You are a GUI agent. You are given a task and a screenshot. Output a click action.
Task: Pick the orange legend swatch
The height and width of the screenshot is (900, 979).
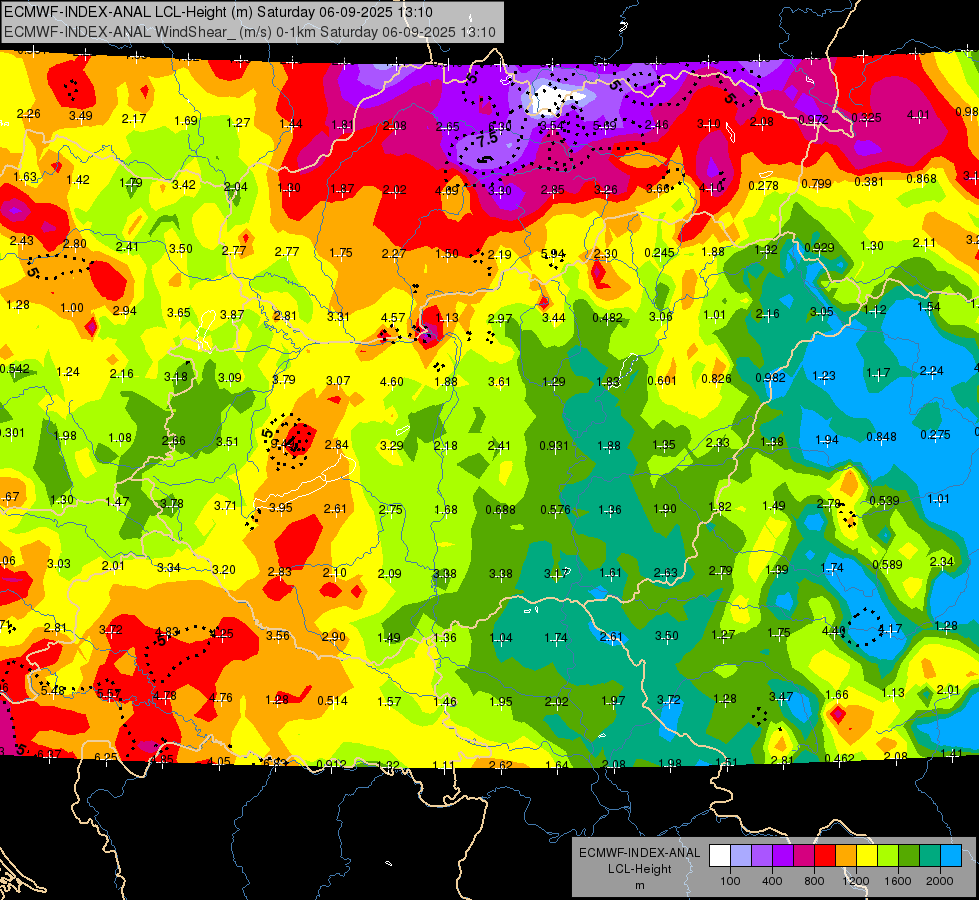tap(846, 856)
